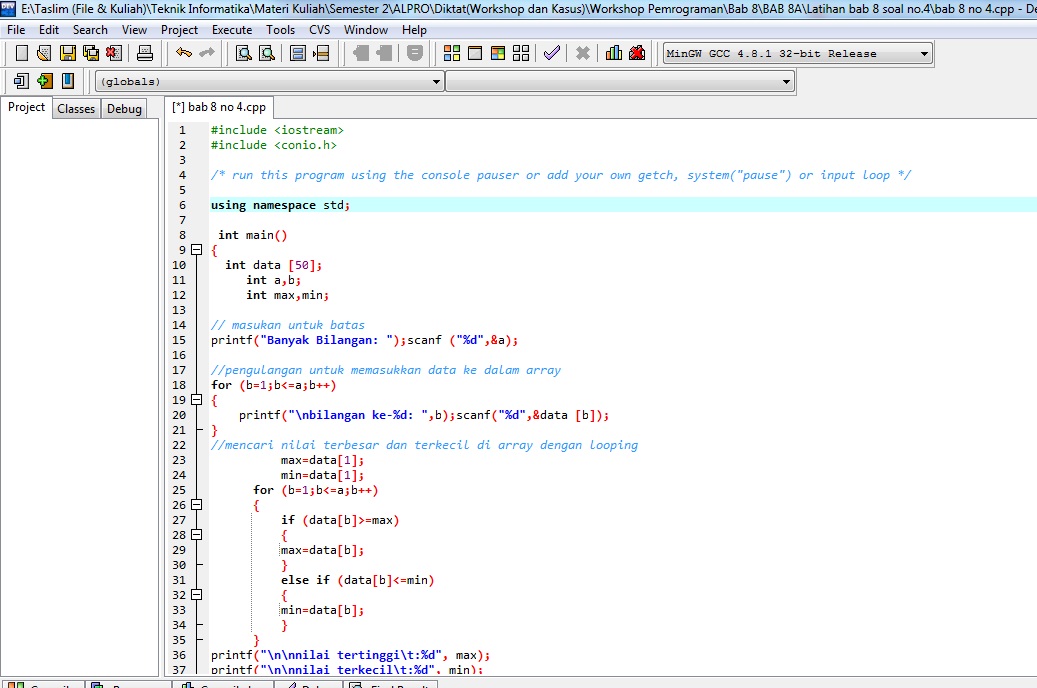
Task: Click the Compile and Run icon
Action: click(498, 53)
